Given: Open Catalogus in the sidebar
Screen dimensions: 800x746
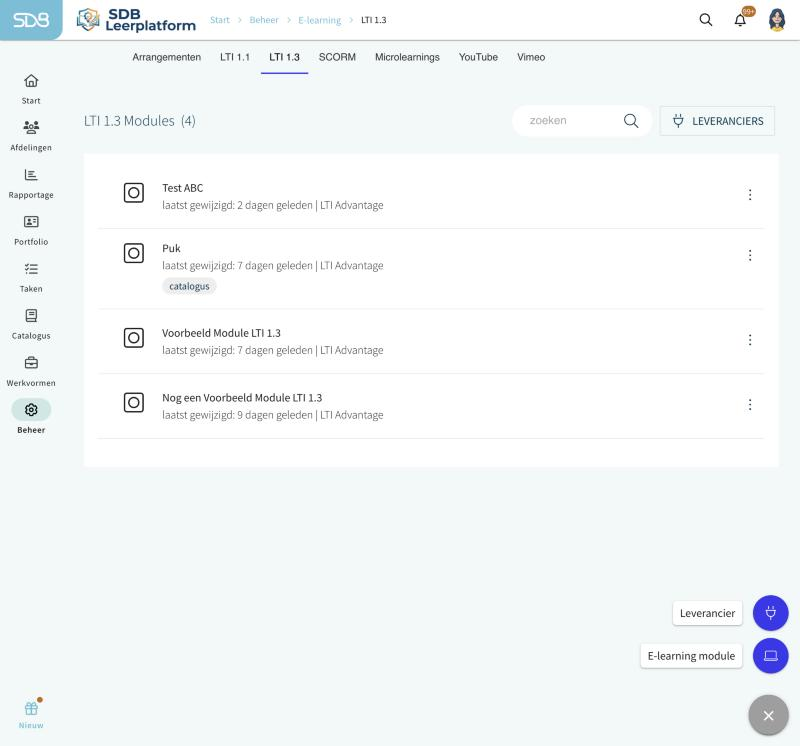Looking at the screenshot, I should click(31, 324).
